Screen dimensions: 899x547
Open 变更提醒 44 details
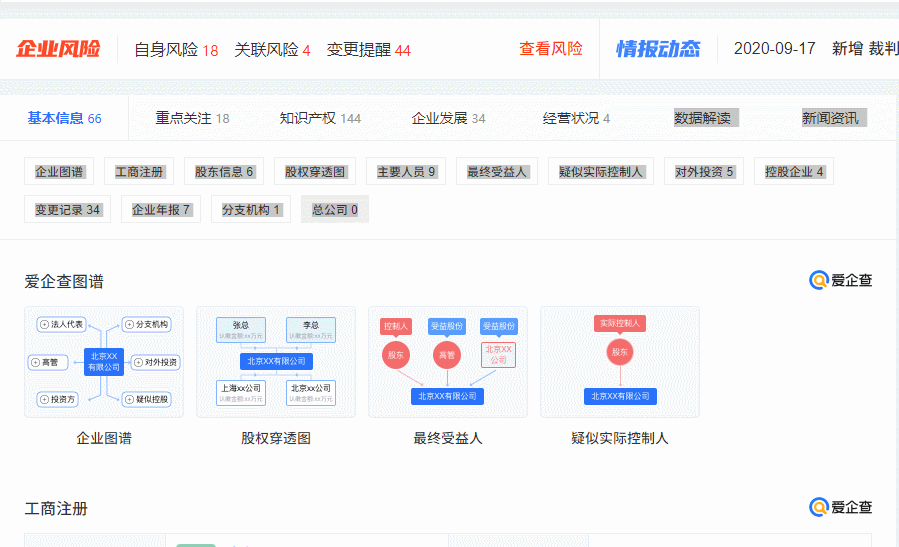[369, 50]
